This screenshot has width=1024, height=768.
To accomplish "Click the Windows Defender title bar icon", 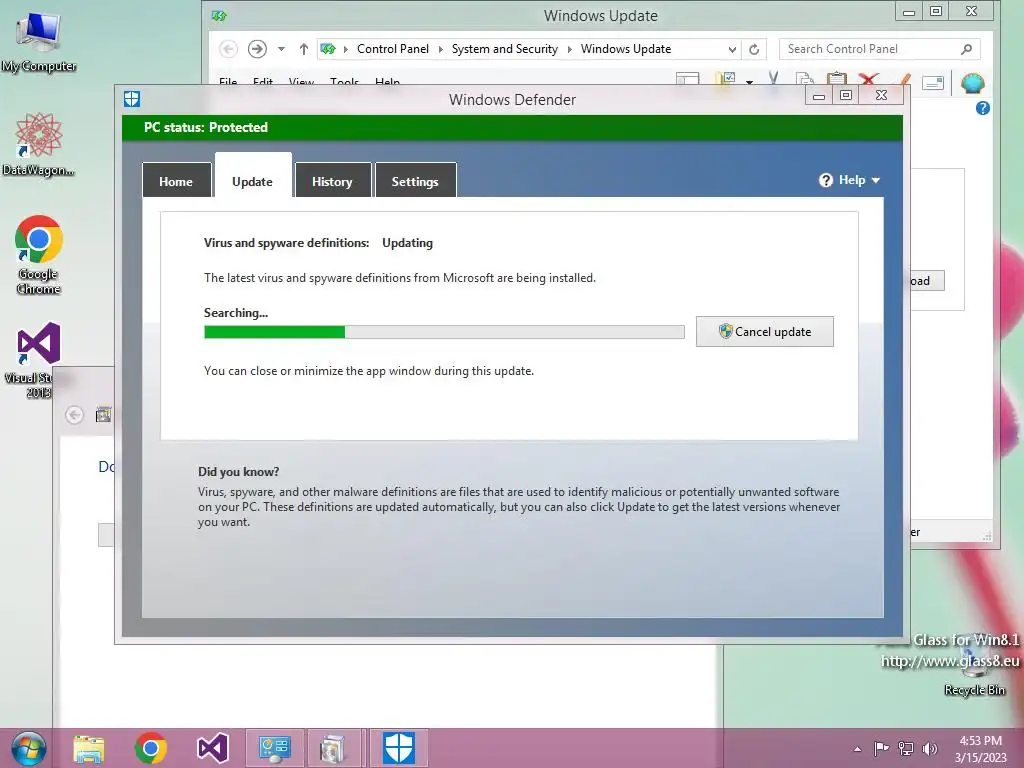I will coord(132,99).
